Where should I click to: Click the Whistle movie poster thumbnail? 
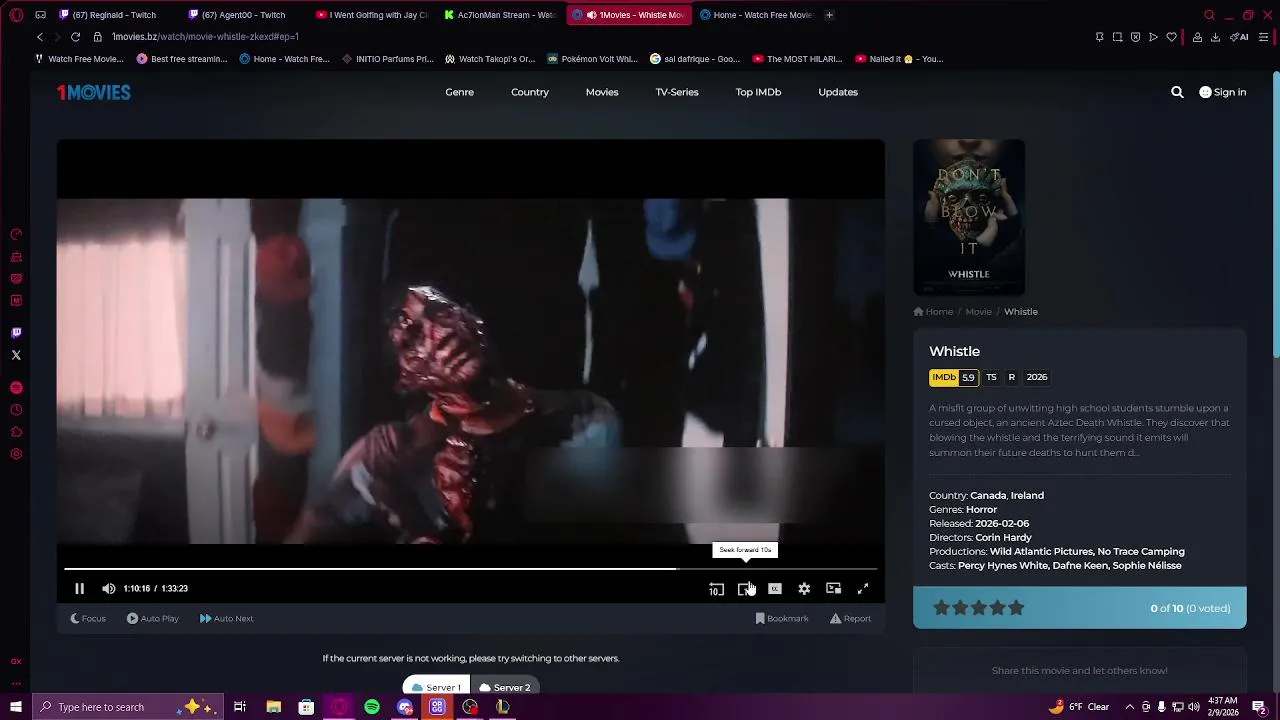pos(969,217)
